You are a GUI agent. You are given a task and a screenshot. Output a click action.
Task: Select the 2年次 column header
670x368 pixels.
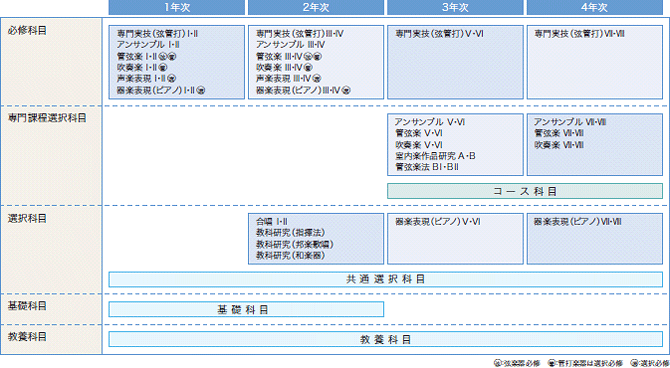coord(316,7)
